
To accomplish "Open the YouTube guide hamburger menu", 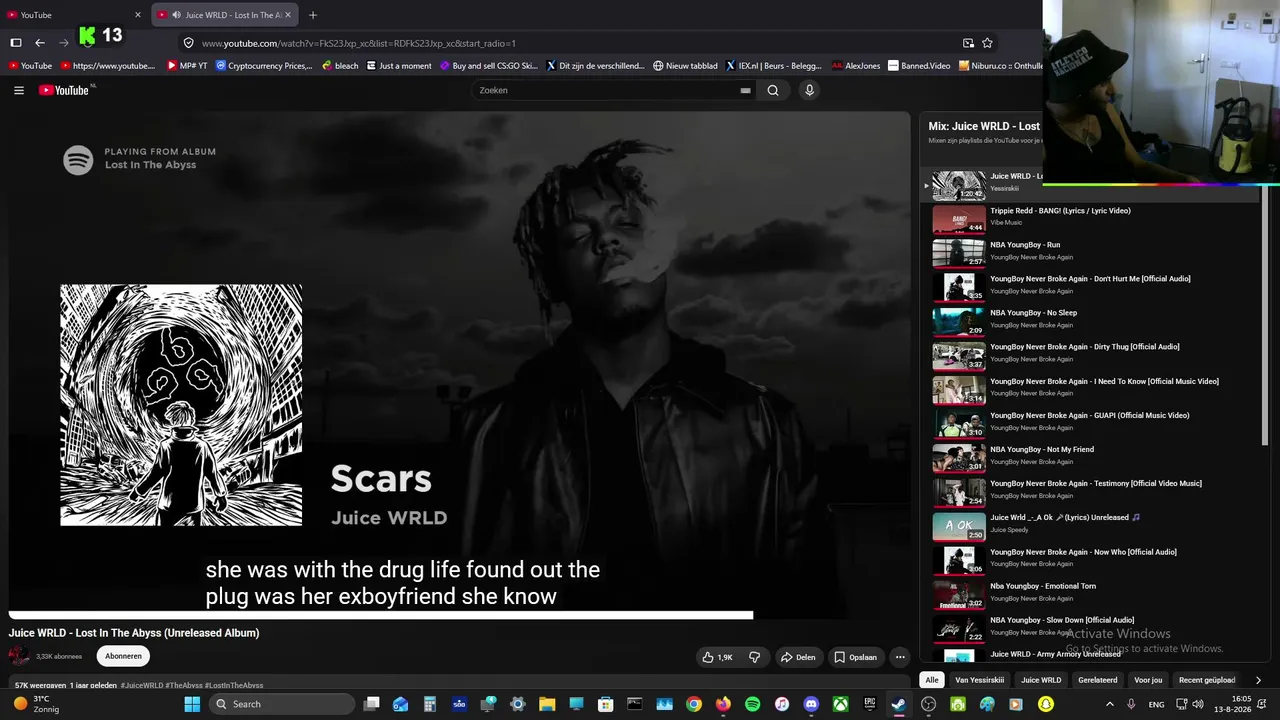I will pyautogui.click(x=19, y=90).
